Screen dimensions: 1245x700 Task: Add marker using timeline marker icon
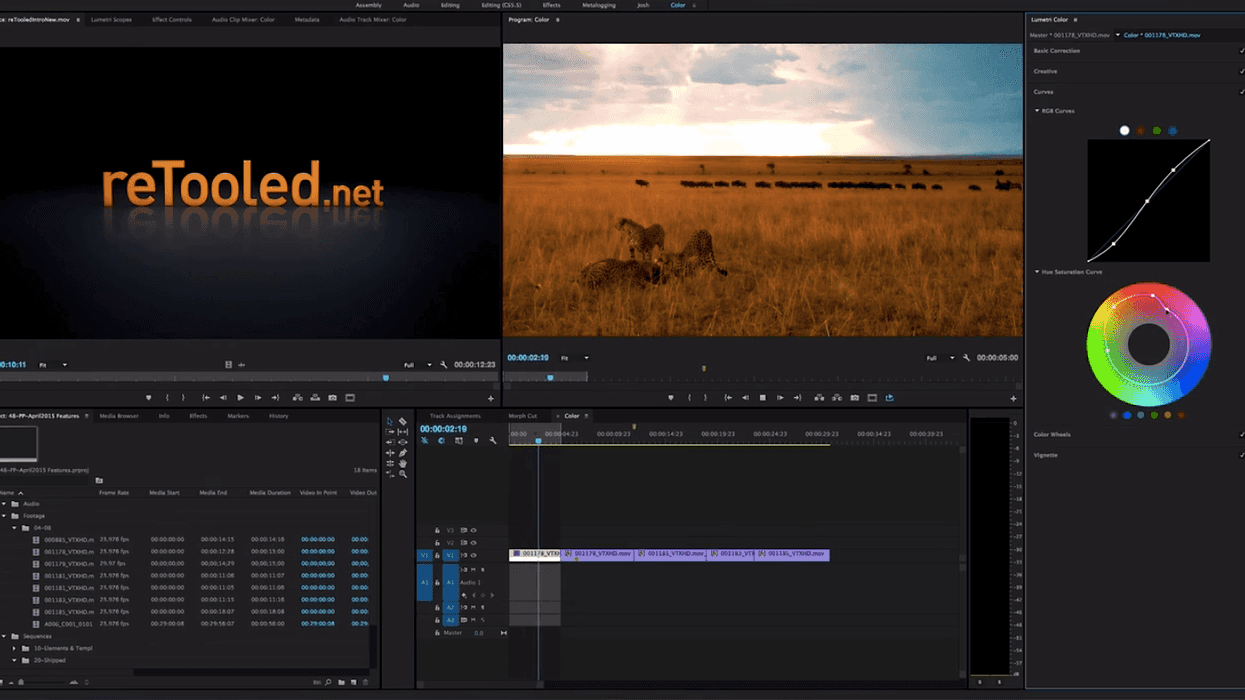(x=476, y=440)
